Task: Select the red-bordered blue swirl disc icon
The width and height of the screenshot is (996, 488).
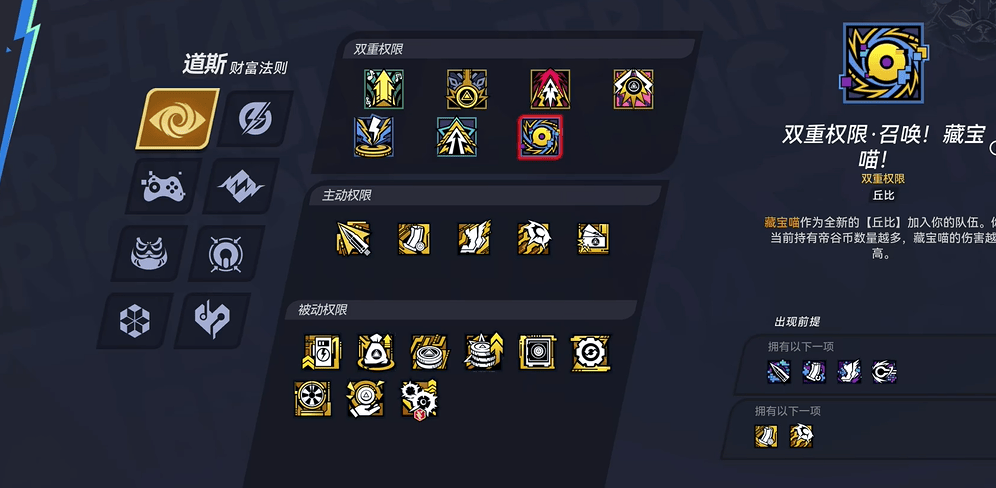Action: (540, 137)
